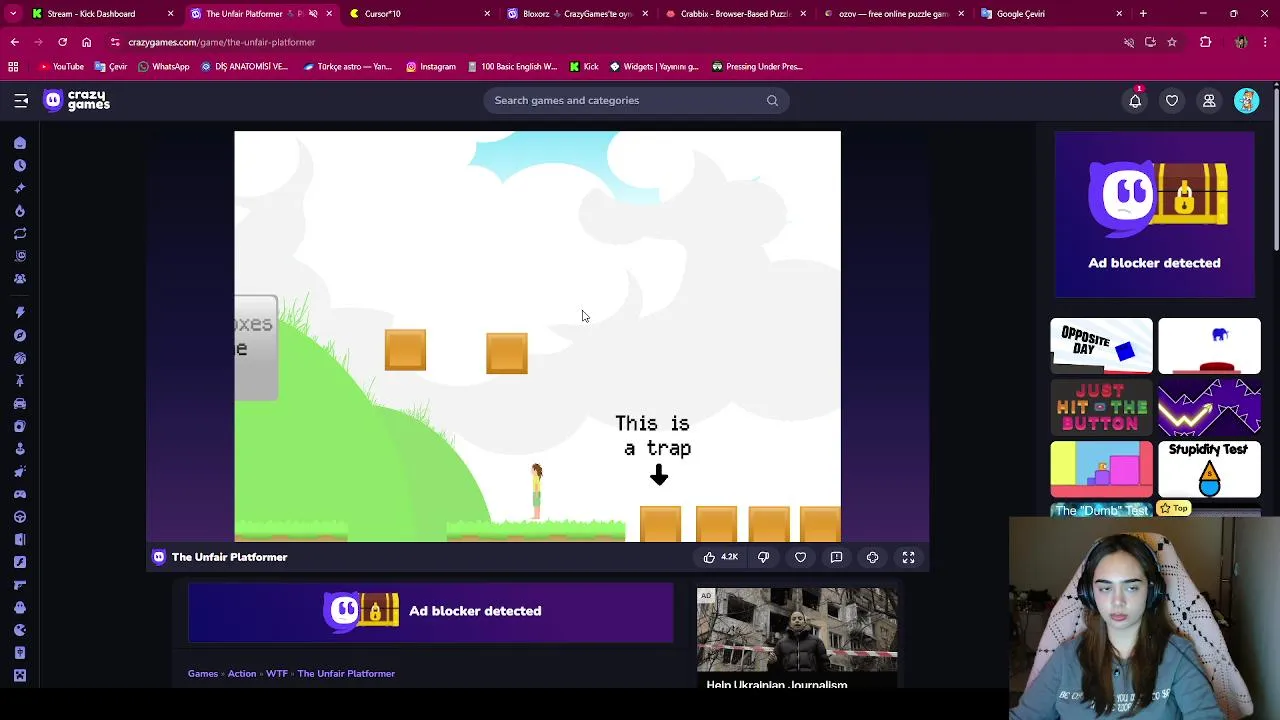Screen dimensions: 1280x720
Task: Add game to favorites heart below game
Action: (800, 557)
